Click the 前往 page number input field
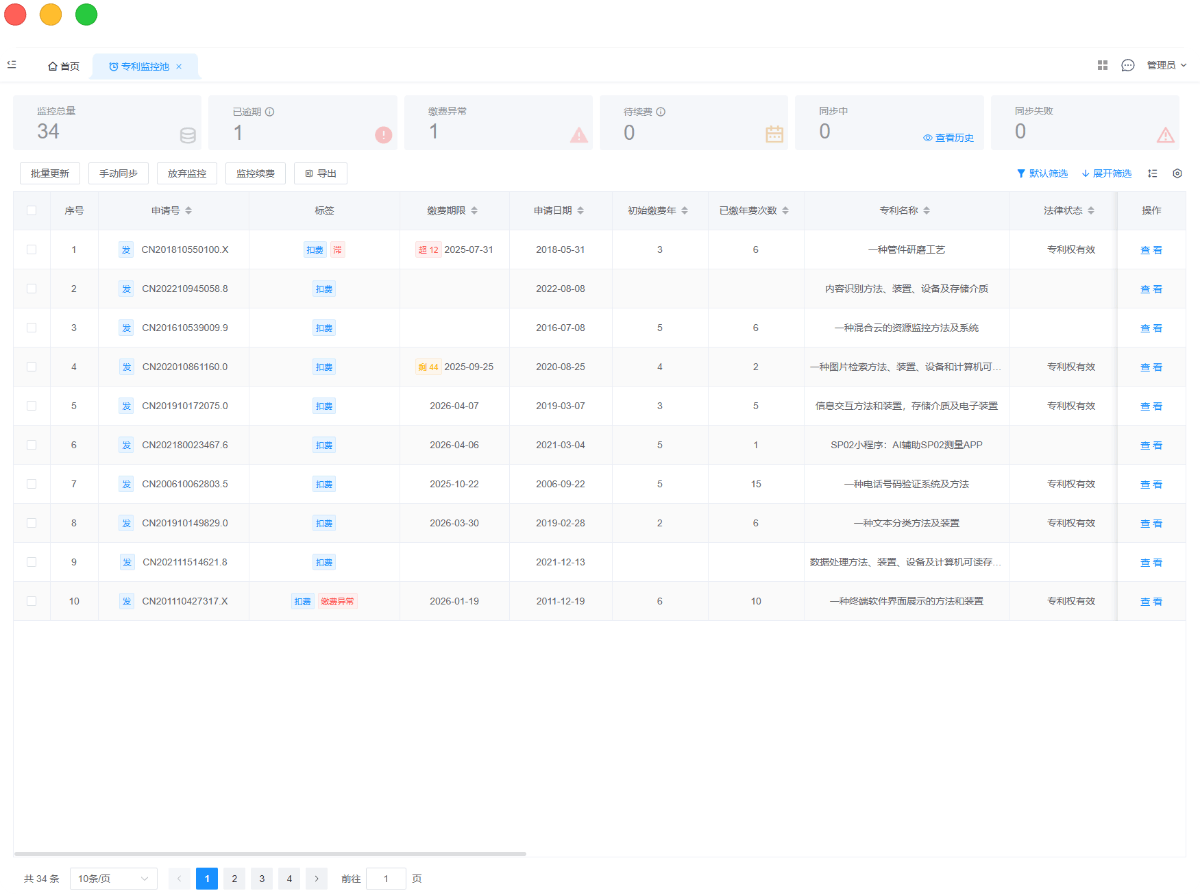This screenshot has width=1200, height=894. pos(386,878)
